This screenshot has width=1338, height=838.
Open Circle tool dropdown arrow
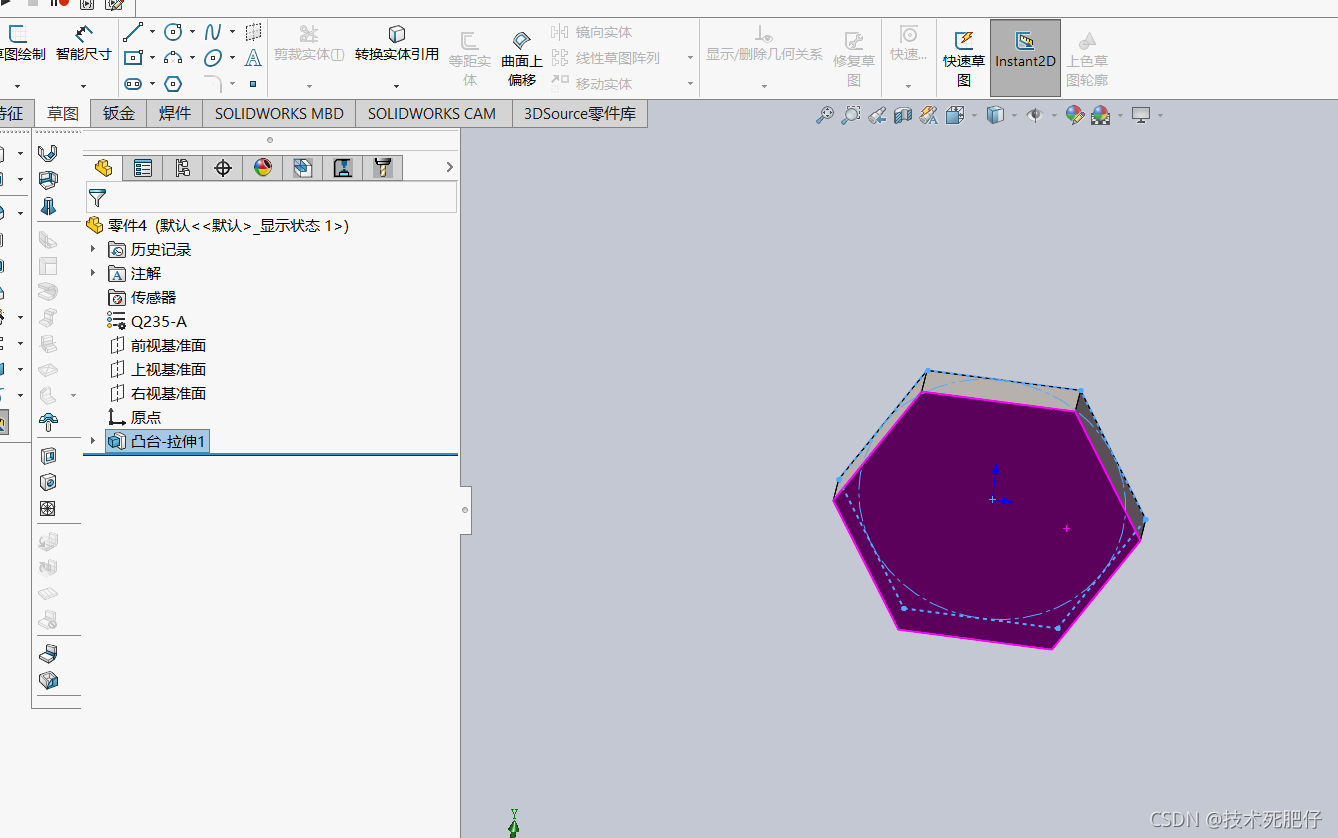(192, 32)
